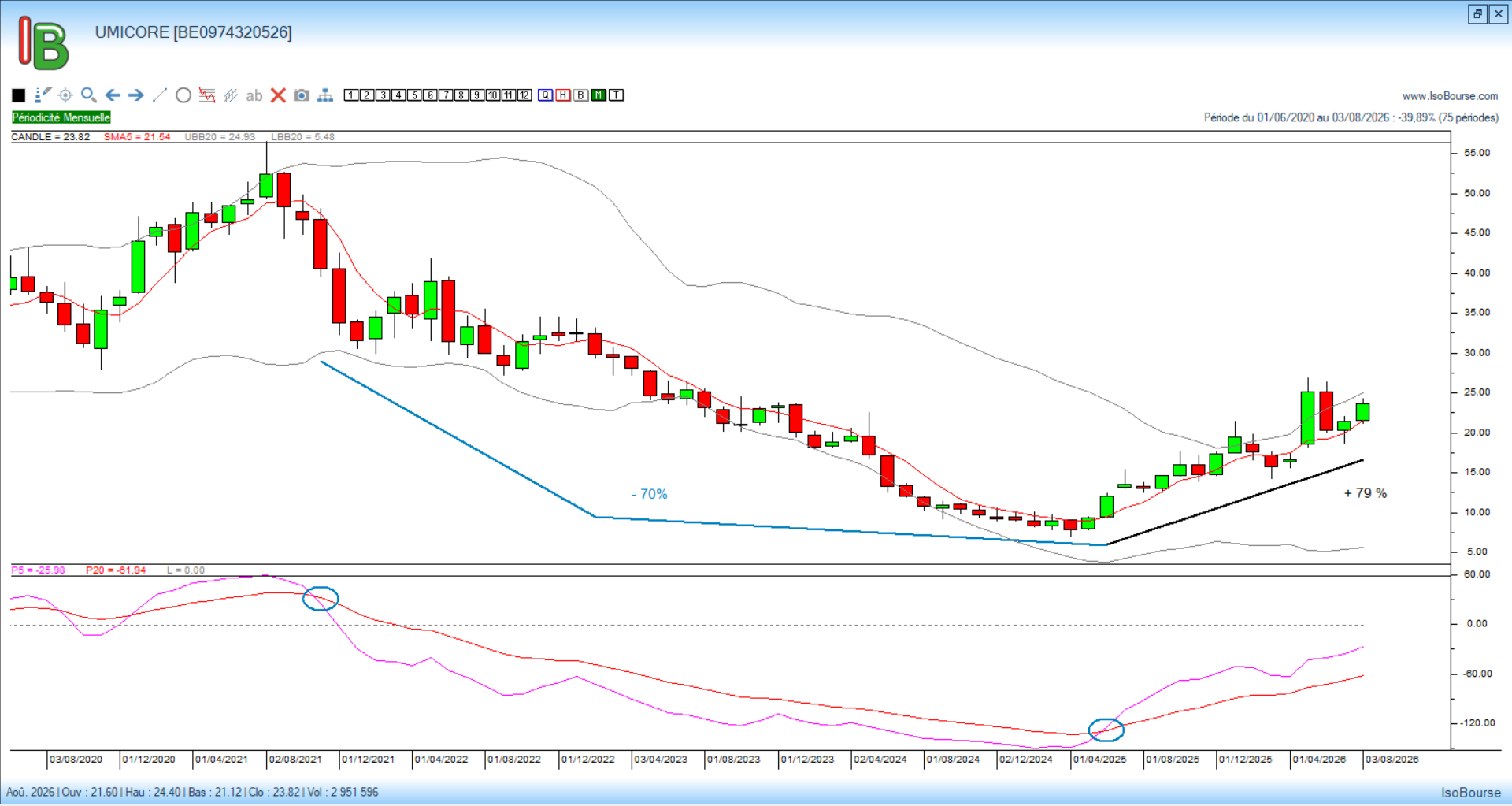Click numbered toolbar button 6
The height and width of the screenshot is (806, 1512).
pos(430,95)
